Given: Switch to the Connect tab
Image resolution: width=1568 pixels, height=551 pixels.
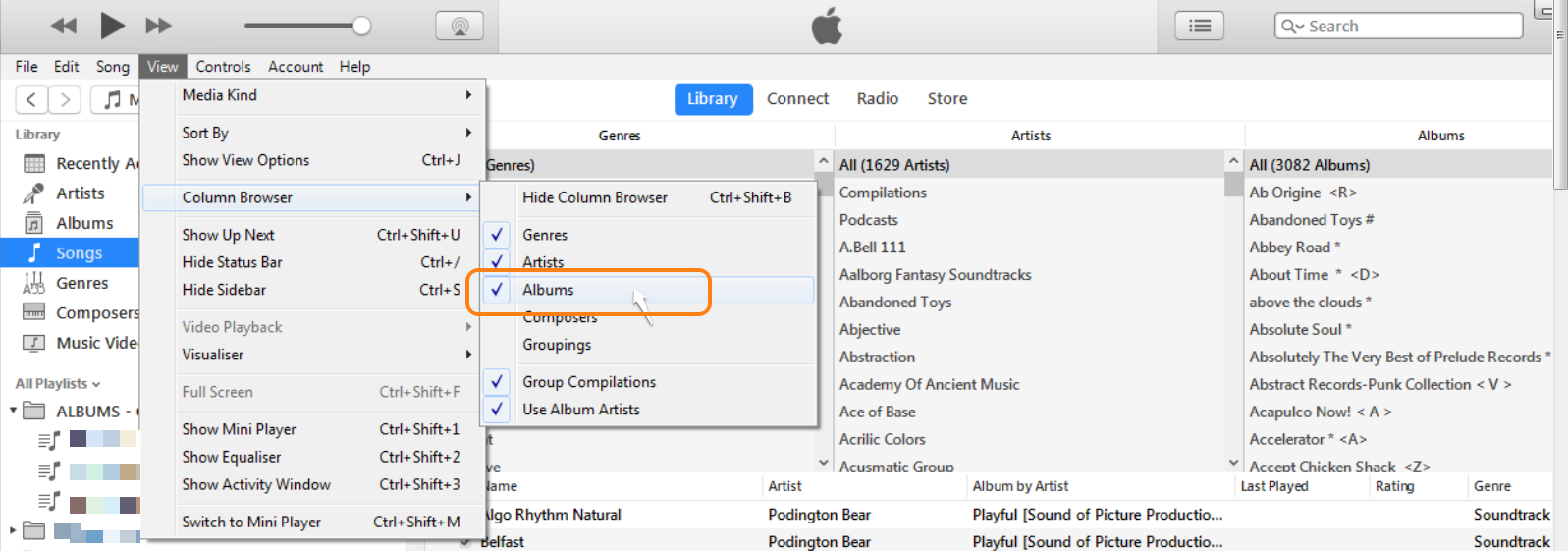Looking at the screenshot, I should point(797,99).
